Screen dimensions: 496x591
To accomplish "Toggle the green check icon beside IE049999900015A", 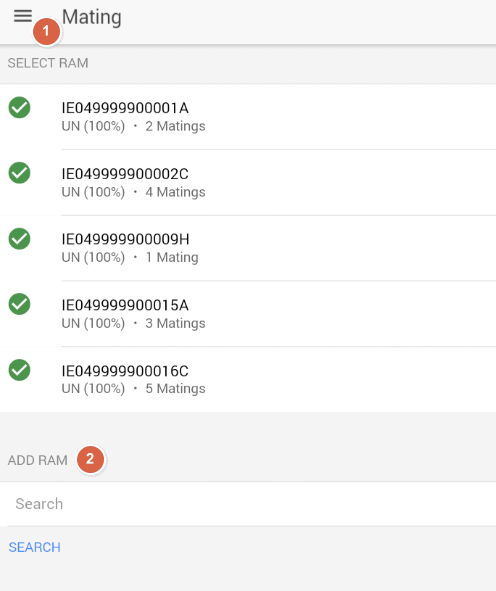I will click(x=20, y=304).
